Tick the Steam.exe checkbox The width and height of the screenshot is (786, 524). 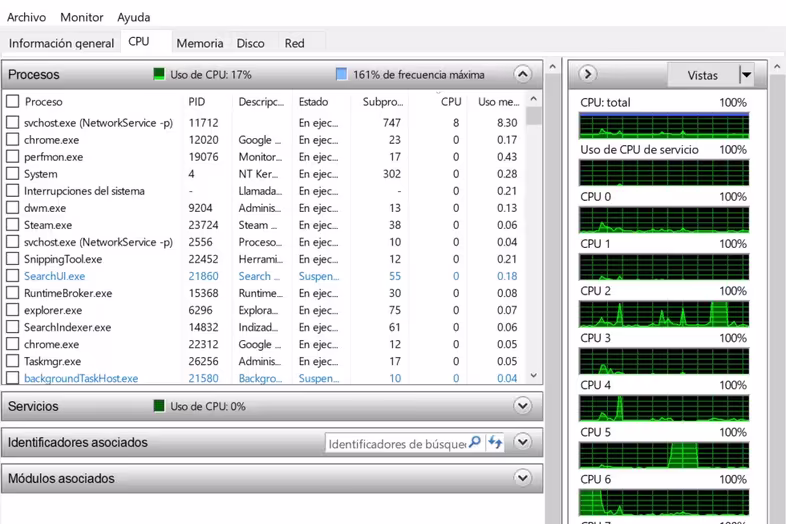point(13,225)
